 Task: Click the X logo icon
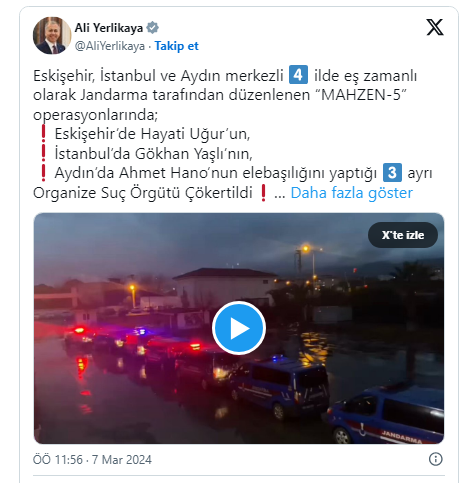tap(435, 27)
